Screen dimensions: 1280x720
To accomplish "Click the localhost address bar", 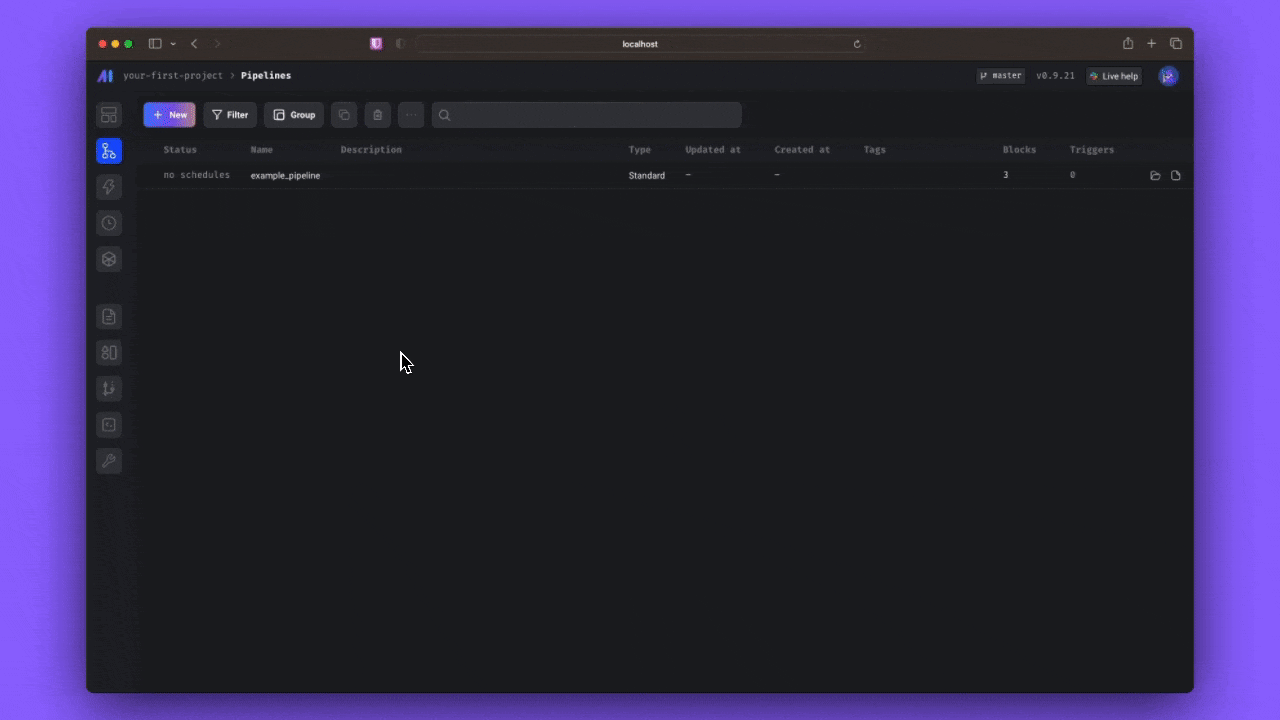I will click(x=640, y=44).
